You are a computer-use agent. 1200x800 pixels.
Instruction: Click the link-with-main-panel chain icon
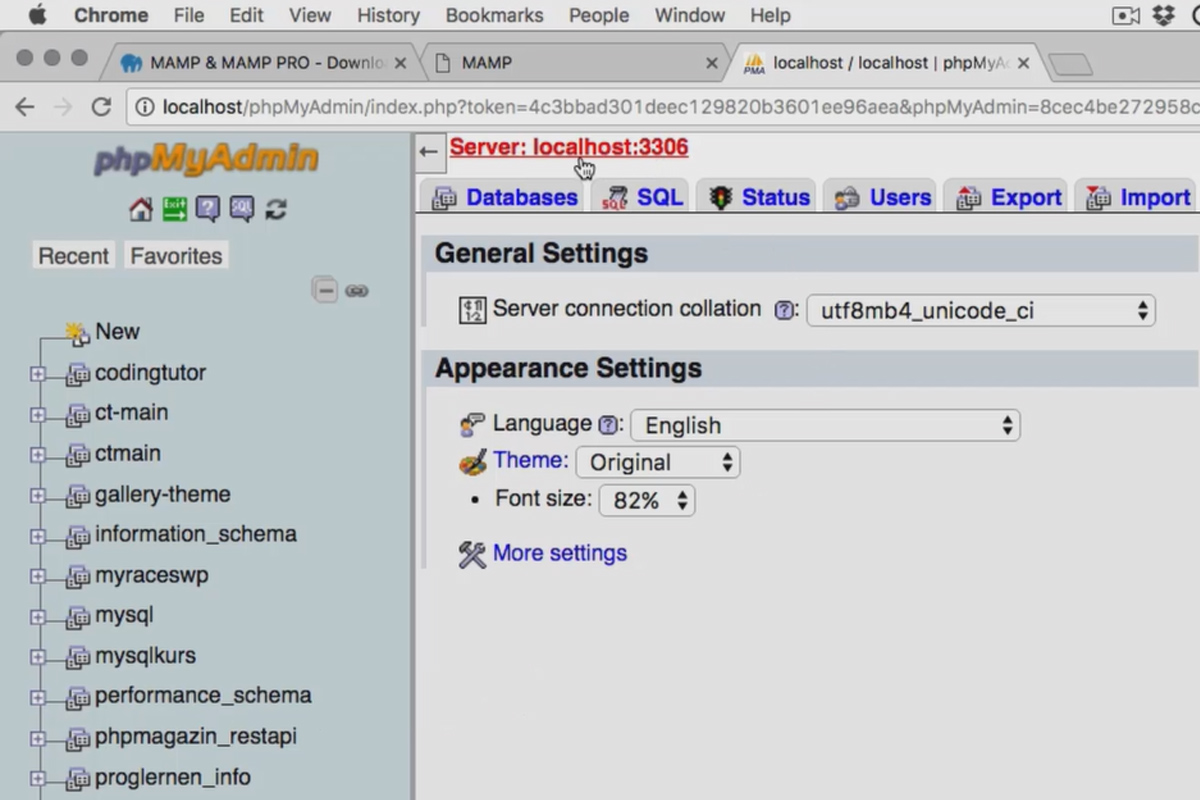pyautogui.click(x=357, y=291)
